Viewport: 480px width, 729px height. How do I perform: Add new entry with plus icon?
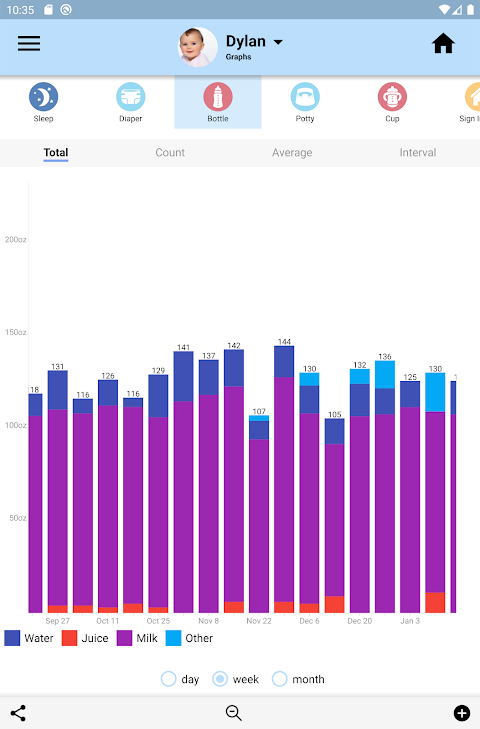click(461, 713)
